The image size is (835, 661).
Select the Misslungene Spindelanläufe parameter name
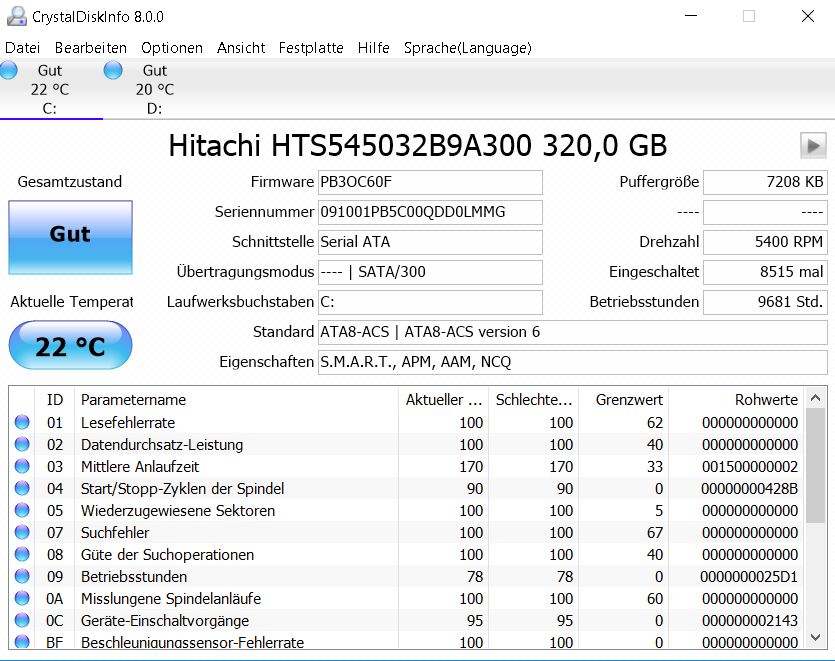[171, 599]
